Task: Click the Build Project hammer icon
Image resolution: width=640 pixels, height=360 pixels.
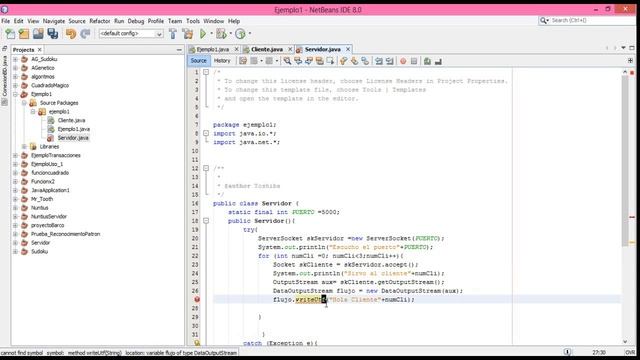Action: coord(173,34)
